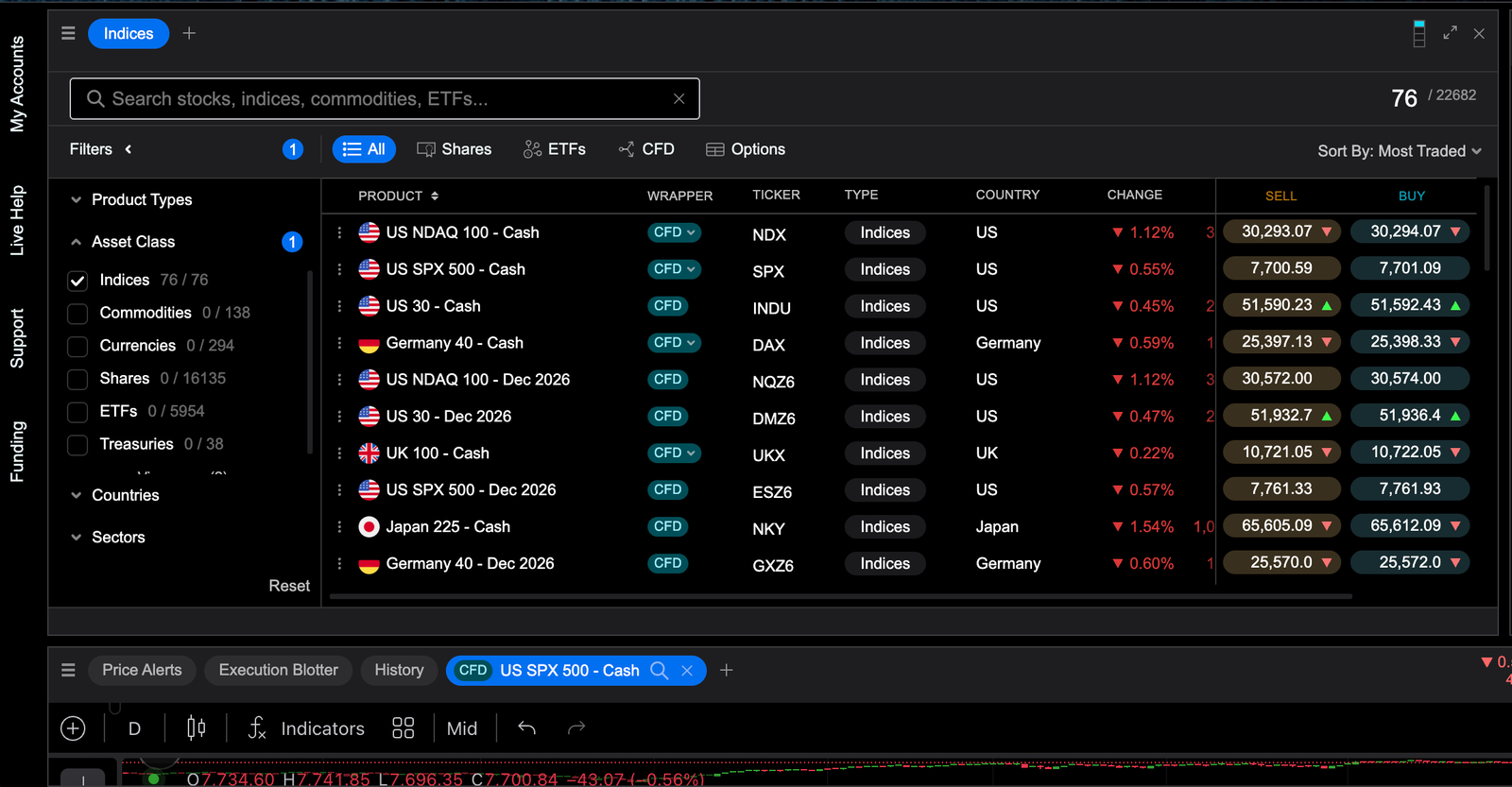Open the layout selector icon at top right
This screenshot has height=787, width=1512.
click(x=1418, y=33)
